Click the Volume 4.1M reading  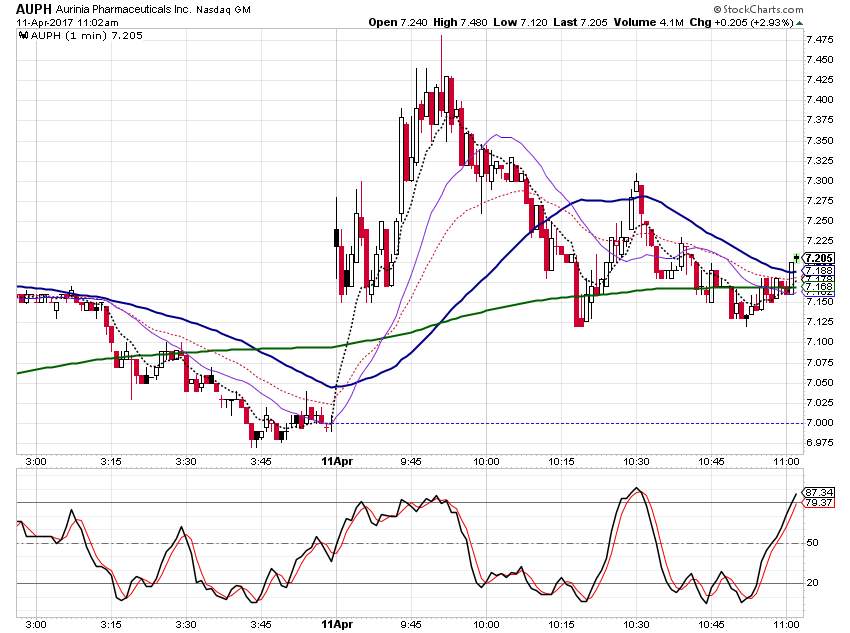coord(648,22)
